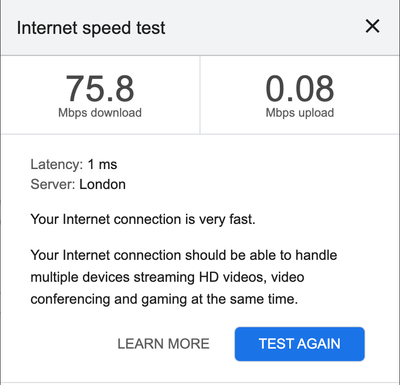Viewport: 400px width, 385px height.
Task: Select the 0.08 upload speed value
Action: coord(300,88)
